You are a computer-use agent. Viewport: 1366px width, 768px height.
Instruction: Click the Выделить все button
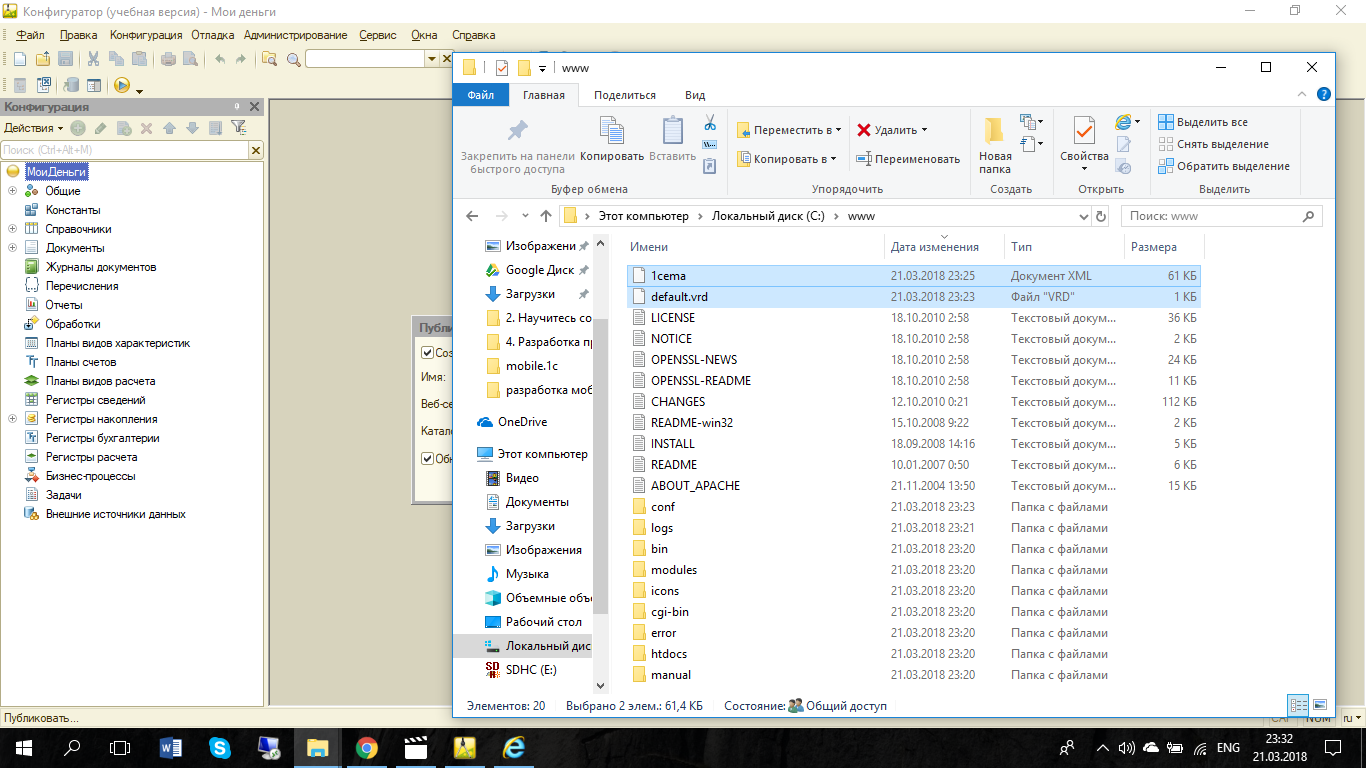1203,122
